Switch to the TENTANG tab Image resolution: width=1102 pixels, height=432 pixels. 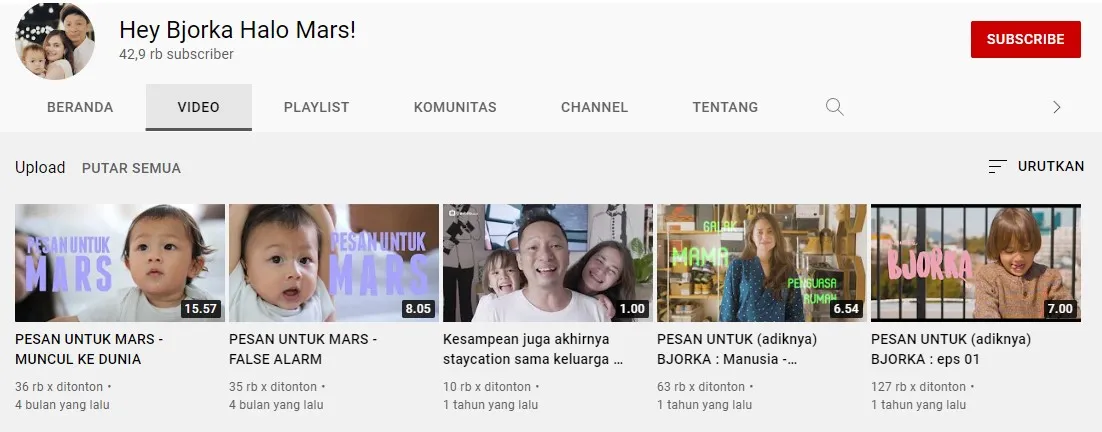pos(725,107)
